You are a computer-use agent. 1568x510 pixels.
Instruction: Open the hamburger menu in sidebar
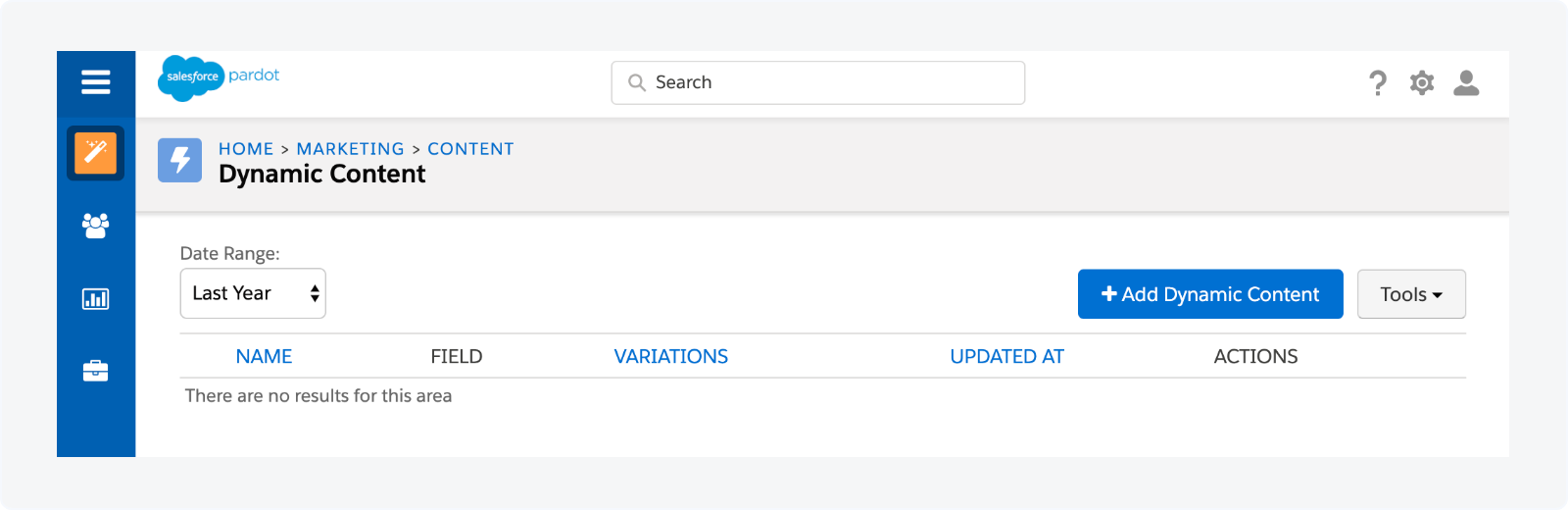tap(95, 82)
